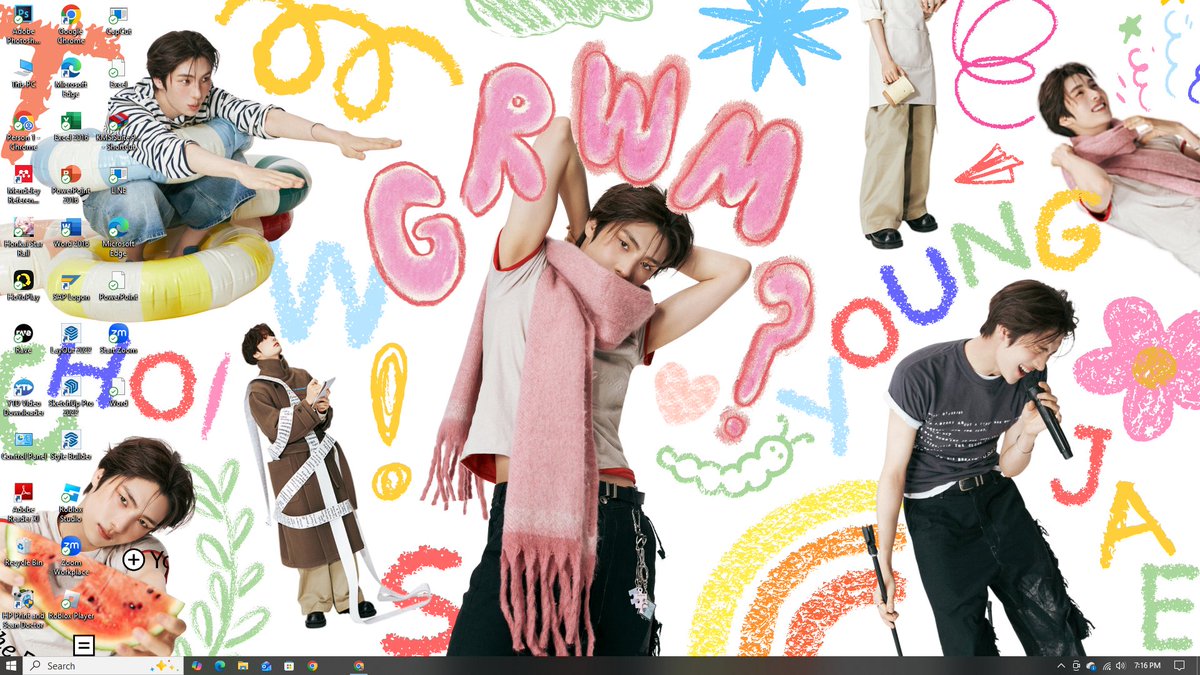The height and width of the screenshot is (675, 1200).
Task: Select the Start Zoom desktop icon
Action: 117,339
